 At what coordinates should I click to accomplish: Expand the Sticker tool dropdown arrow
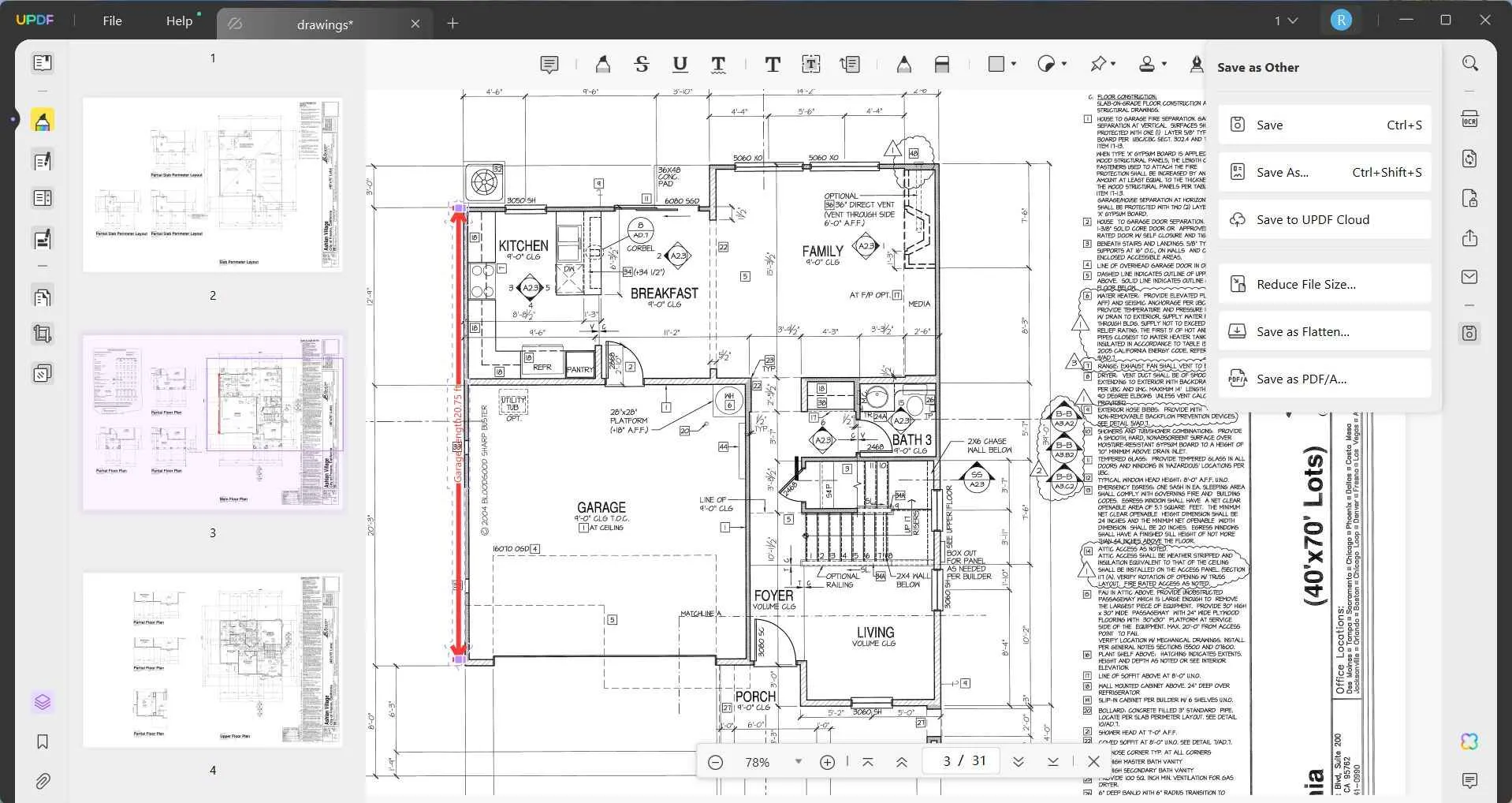[x=1064, y=65]
